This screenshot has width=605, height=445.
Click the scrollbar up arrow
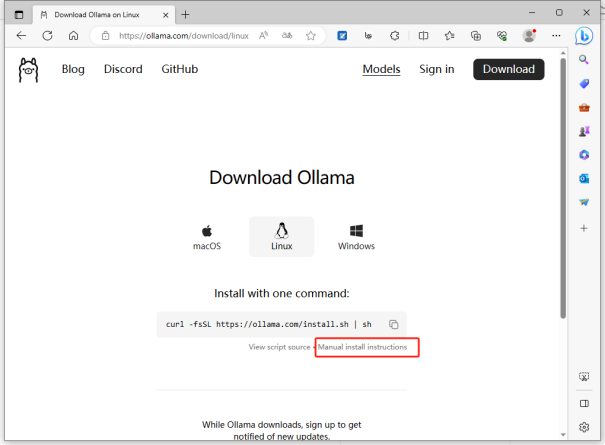pyautogui.click(x=563, y=53)
